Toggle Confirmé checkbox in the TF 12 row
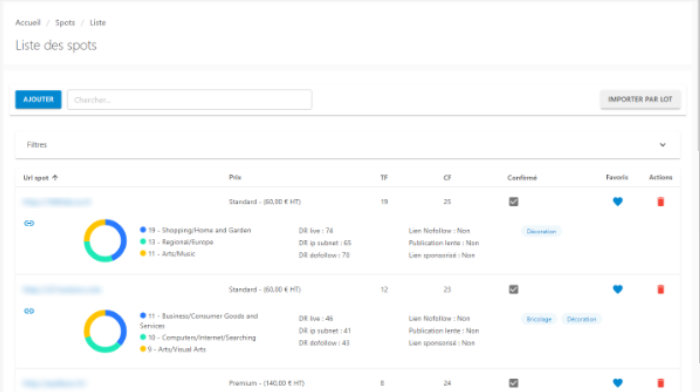This screenshot has width=700, height=392. pyautogui.click(x=513, y=289)
